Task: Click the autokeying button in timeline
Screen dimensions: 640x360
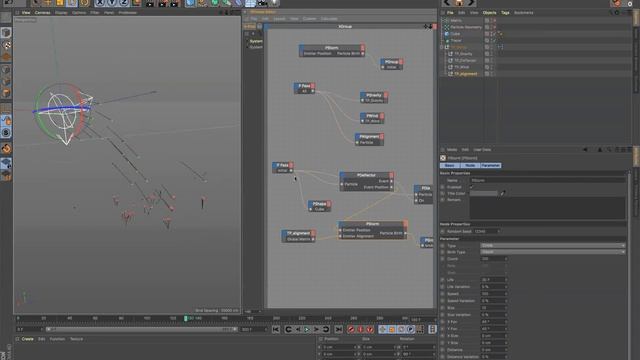Action: (x=360, y=329)
